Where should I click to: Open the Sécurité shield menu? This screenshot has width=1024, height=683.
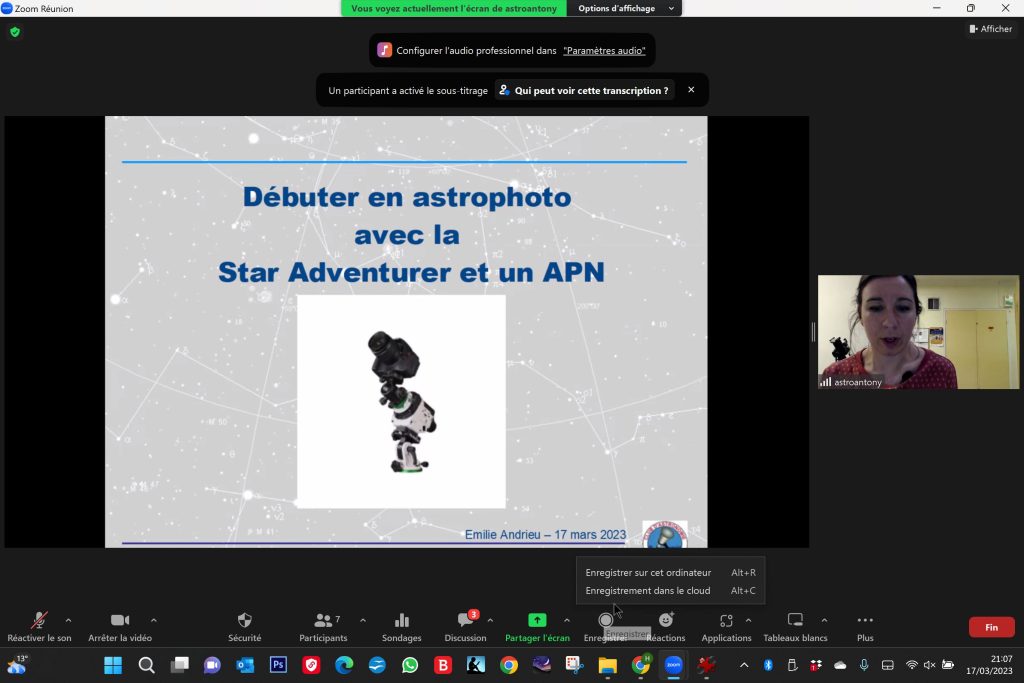pyautogui.click(x=244, y=626)
